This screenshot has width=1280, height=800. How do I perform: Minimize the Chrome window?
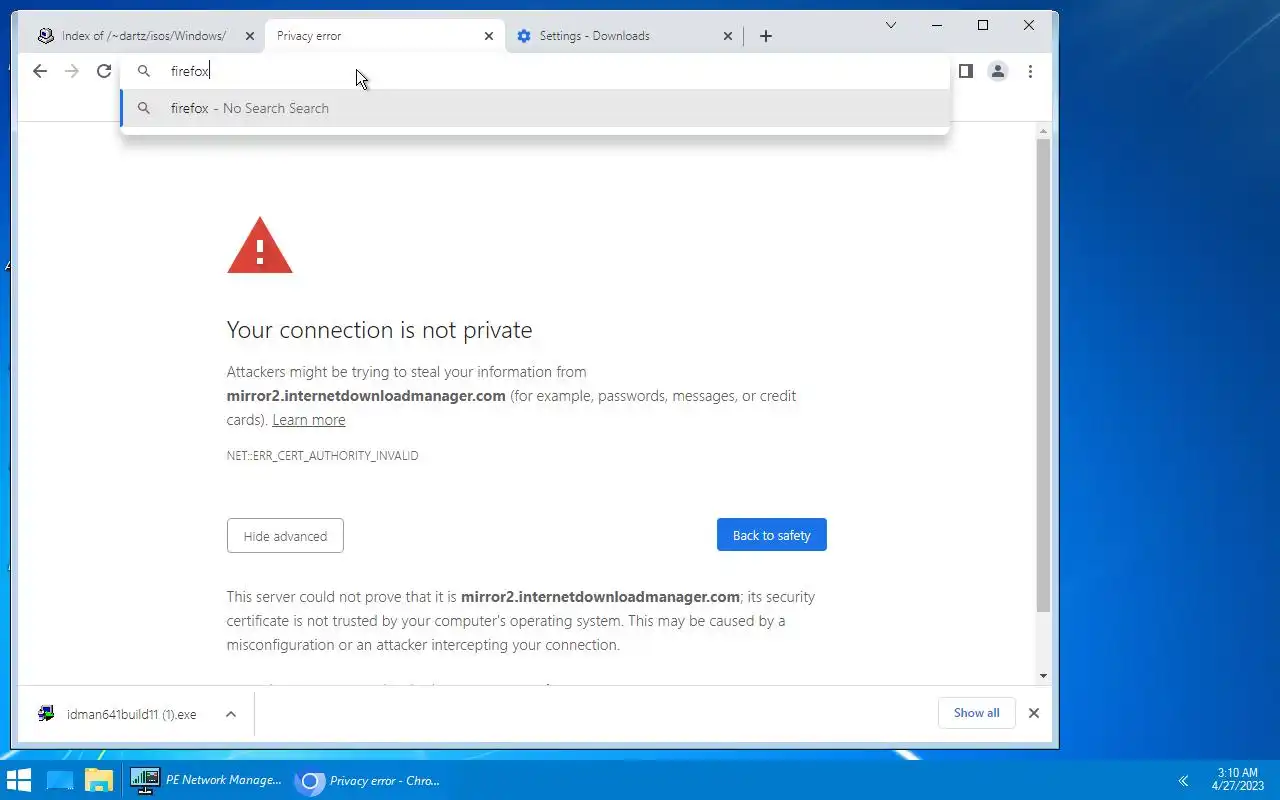[x=938, y=25]
